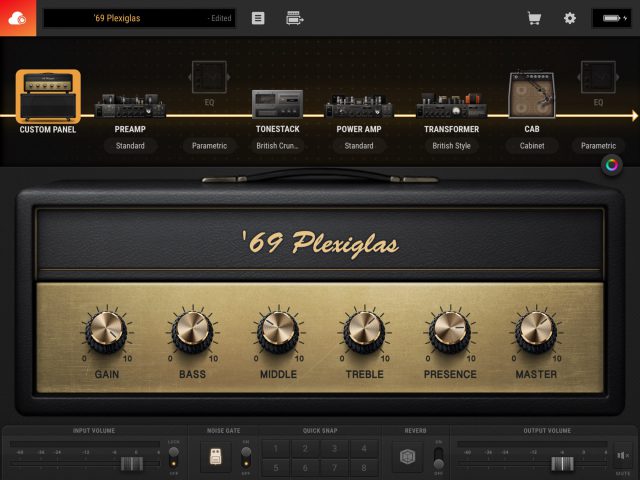Open Cab Cabinet type selector
The width and height of the screenshot is (640, 480).
pyautogui.click(x=532, y=146)
